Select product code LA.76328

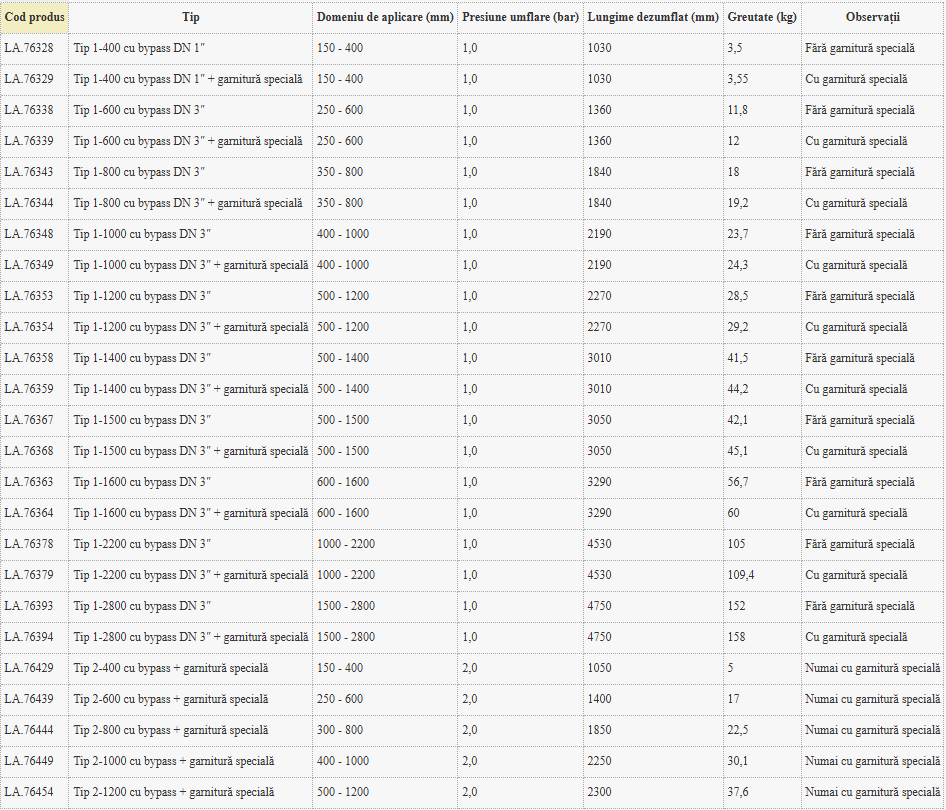[29, 48]
